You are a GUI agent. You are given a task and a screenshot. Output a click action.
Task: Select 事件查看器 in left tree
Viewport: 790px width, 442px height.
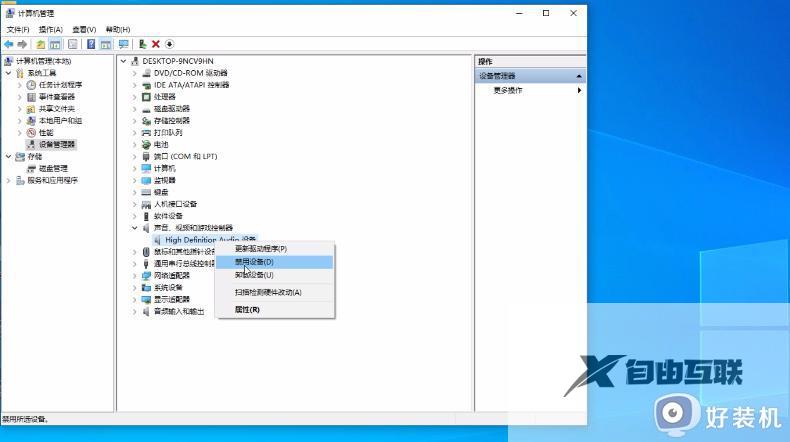pyautogui.click(x=57, y=97)
